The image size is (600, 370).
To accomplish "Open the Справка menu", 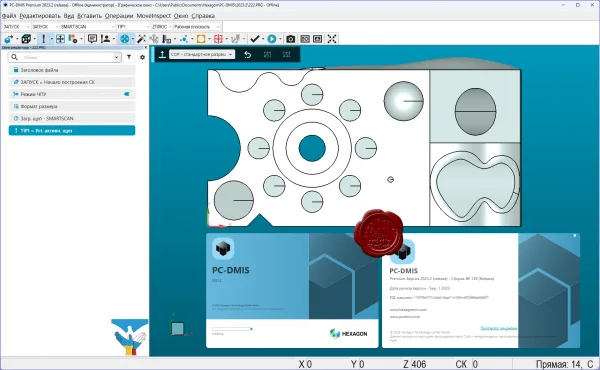I will click(203, 16).
